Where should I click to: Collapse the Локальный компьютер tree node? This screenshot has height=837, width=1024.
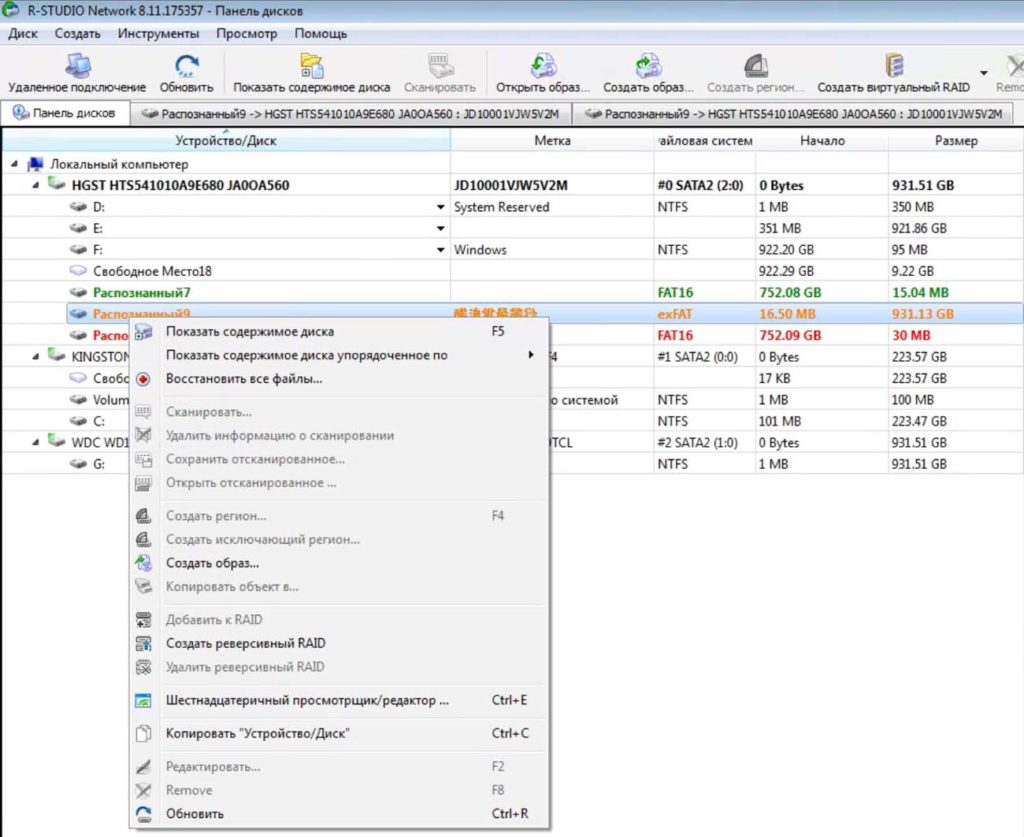[14, 164]
